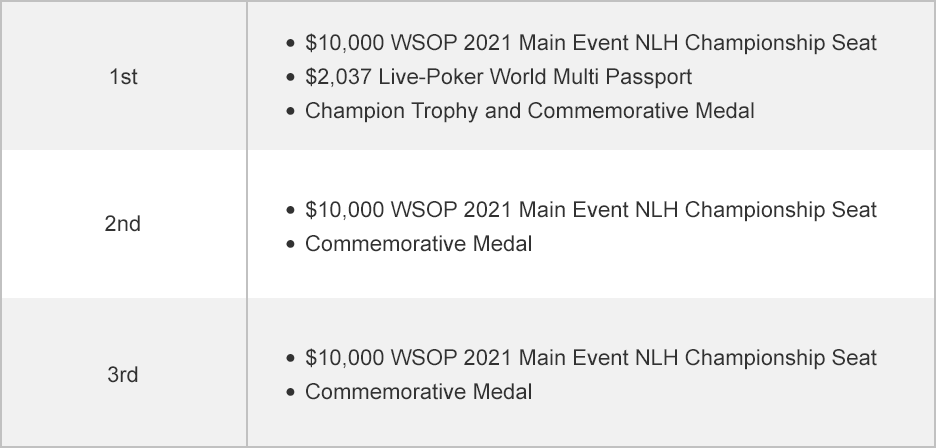Click the bullet before Champion Trophy line

(290, 111)
